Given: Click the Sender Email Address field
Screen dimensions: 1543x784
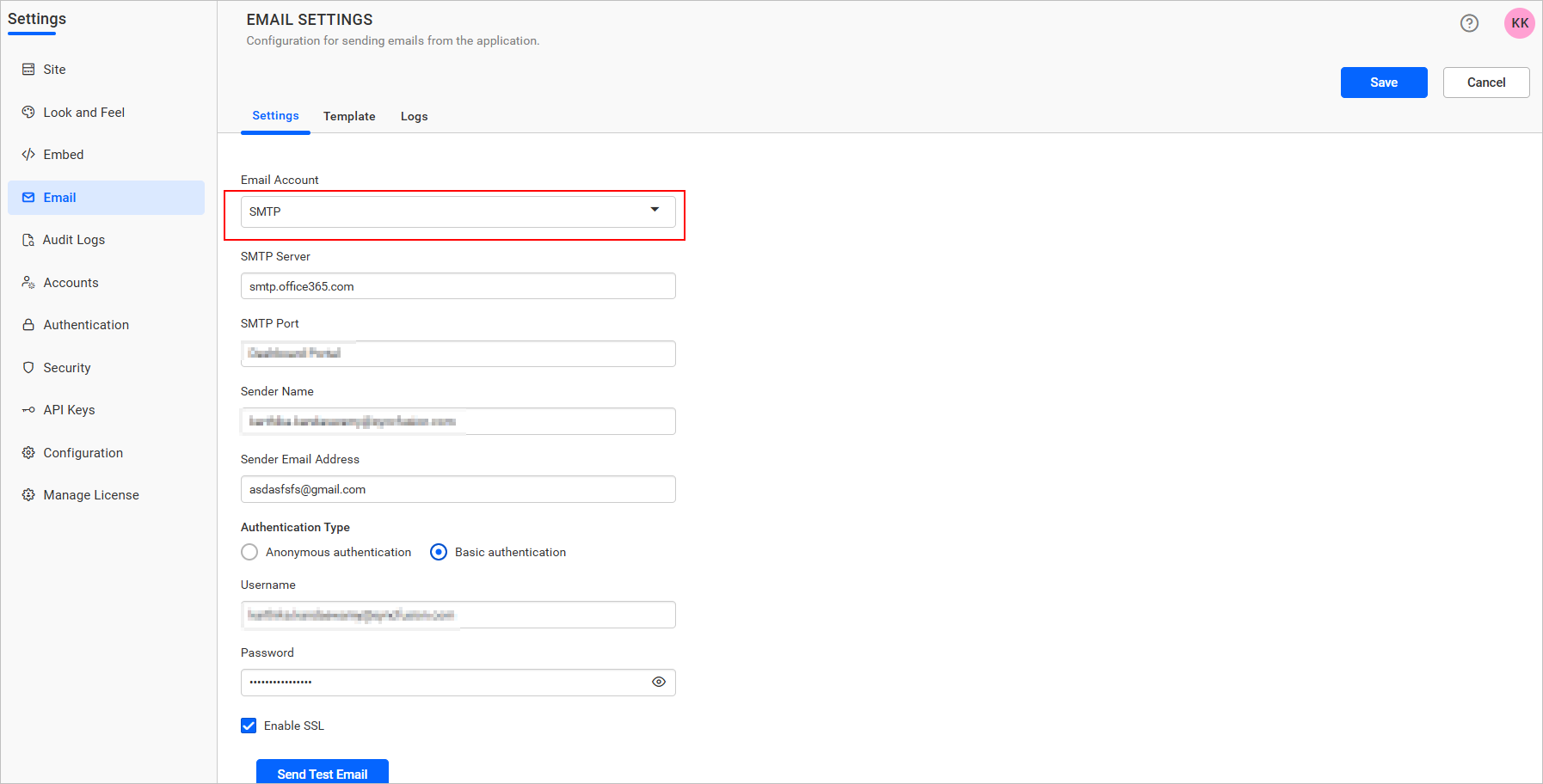Looking at the screenshot, I should coord(458,489).
